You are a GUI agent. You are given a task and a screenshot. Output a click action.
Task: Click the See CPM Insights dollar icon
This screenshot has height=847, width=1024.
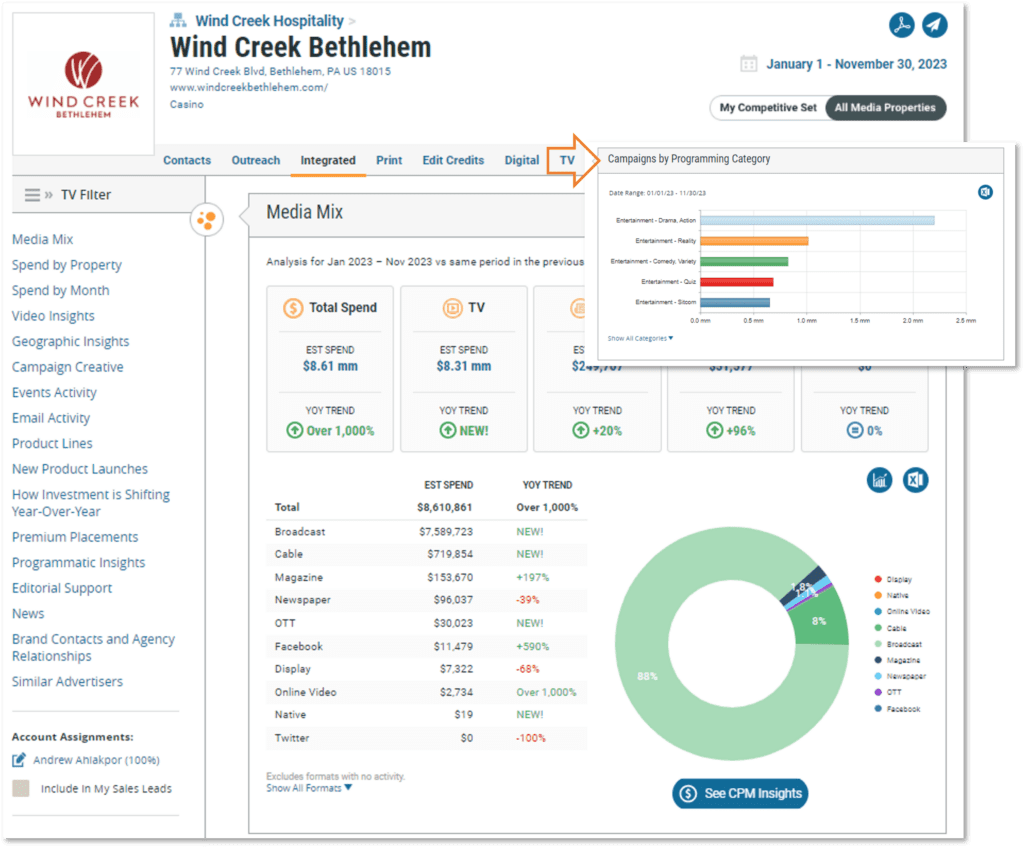click(x=688, y=793)
